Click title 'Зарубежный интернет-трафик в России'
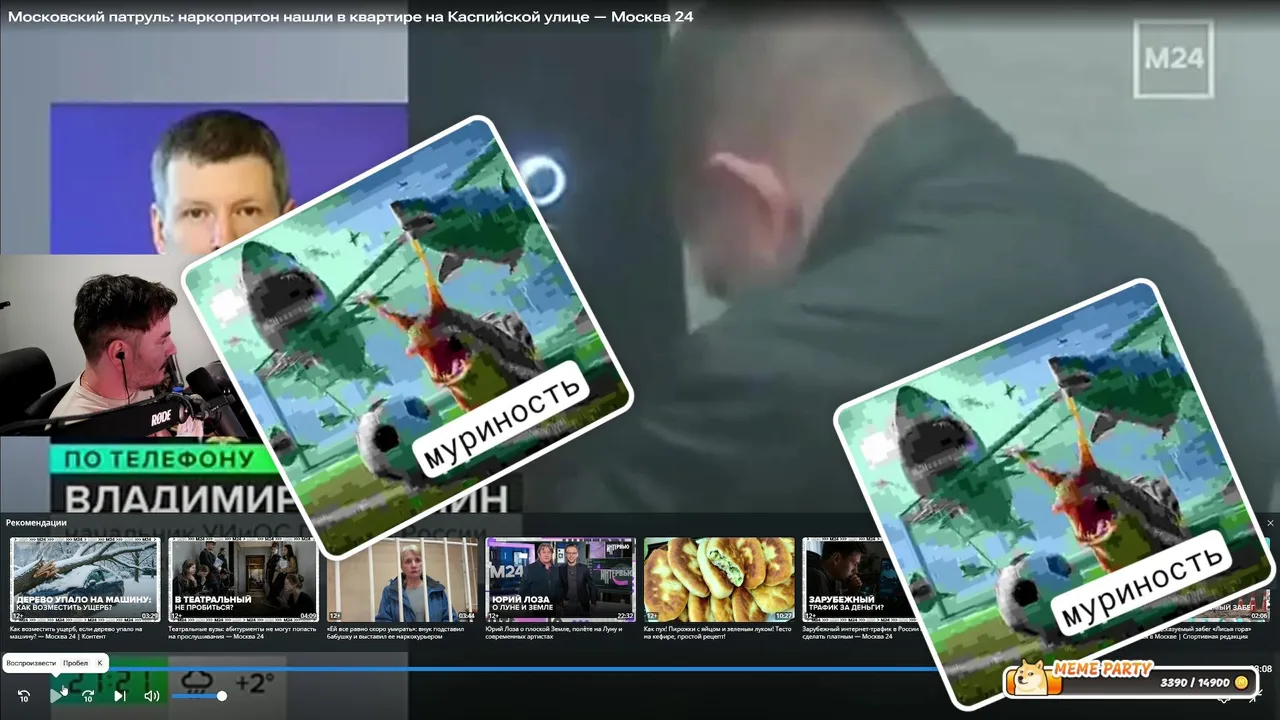Screen dimensions: 1280x720 [862, 633]
